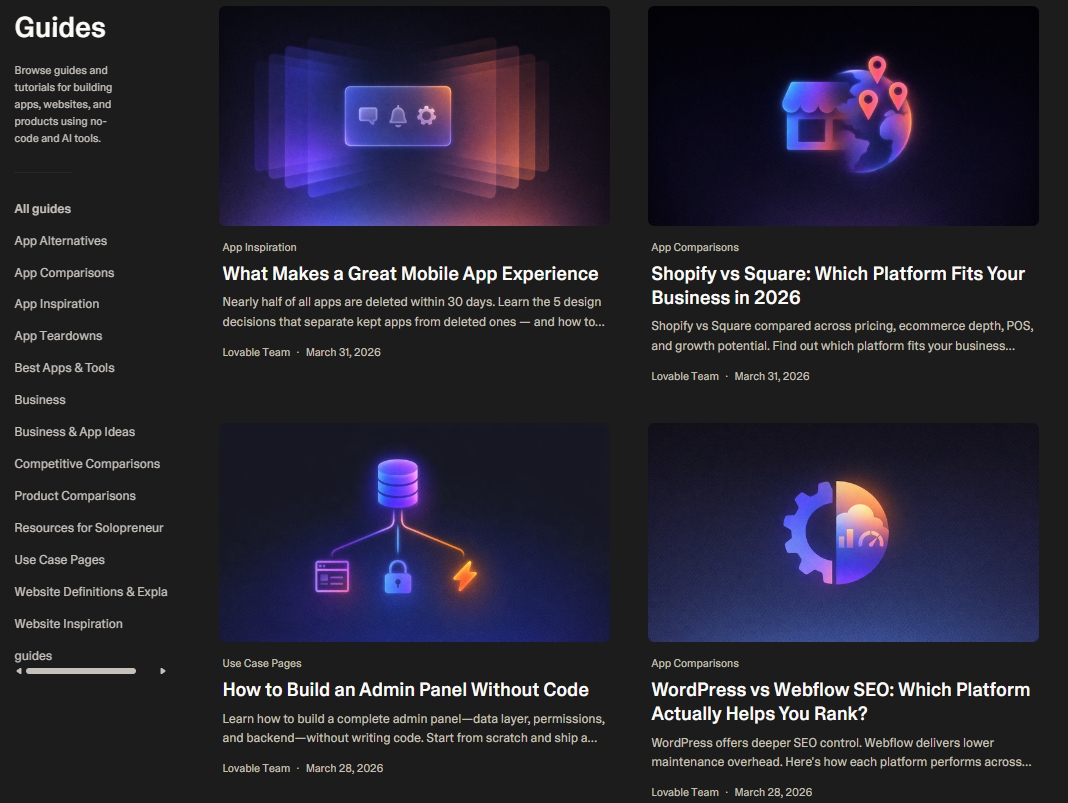Select All guides in the sidebar
1068x803 pixels.
click(43, 209)
